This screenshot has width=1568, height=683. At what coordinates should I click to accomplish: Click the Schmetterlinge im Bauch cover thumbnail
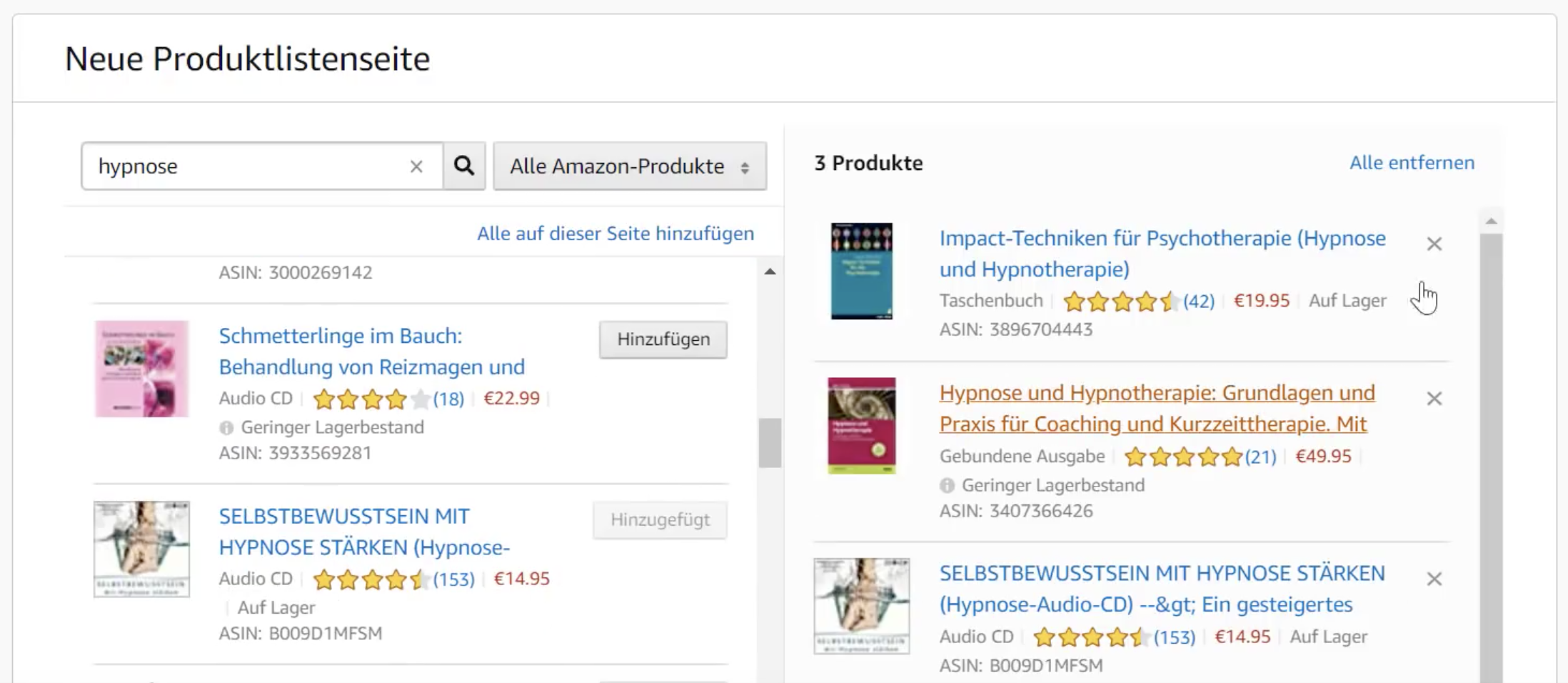point(141,369)
